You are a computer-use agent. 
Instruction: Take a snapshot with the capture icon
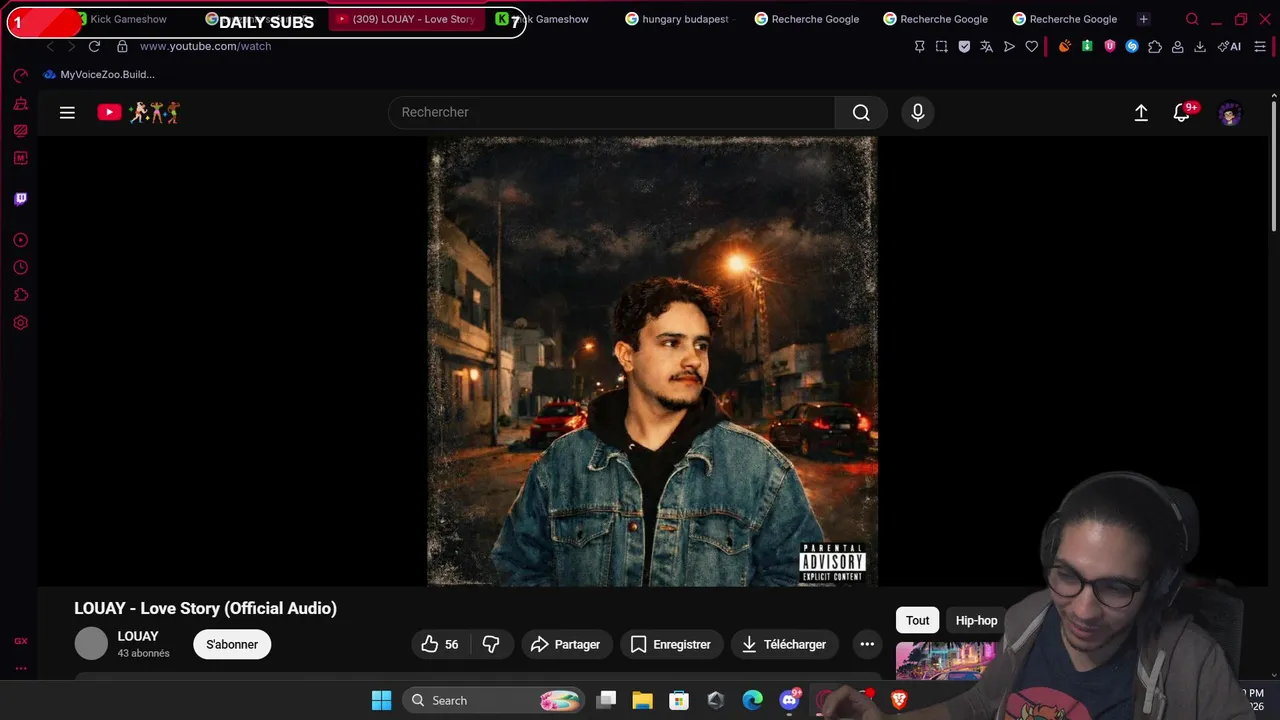tap(942, 46)
